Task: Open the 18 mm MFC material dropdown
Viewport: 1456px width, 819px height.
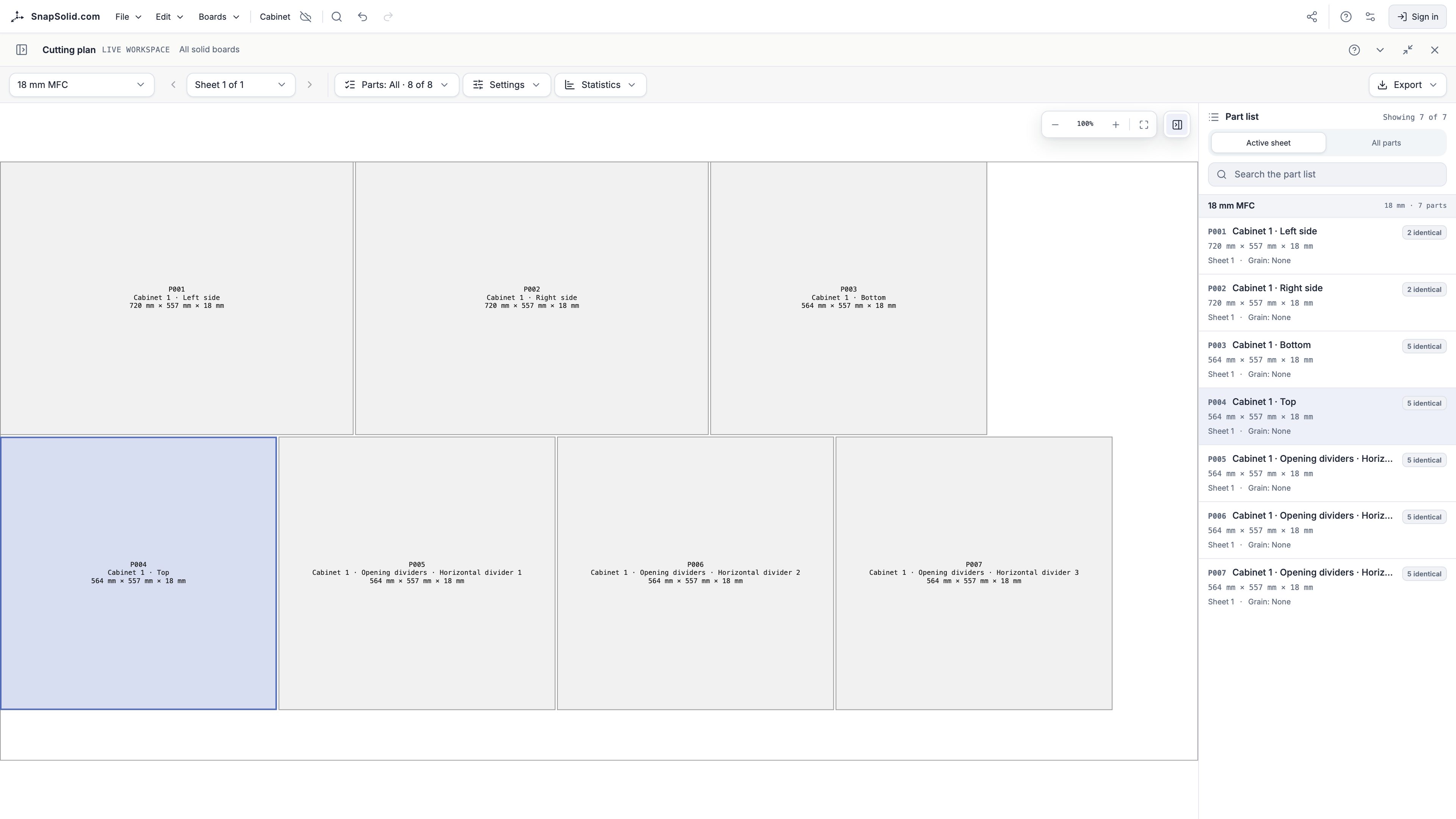Action: pyautogui.click(x=82, y=85)
